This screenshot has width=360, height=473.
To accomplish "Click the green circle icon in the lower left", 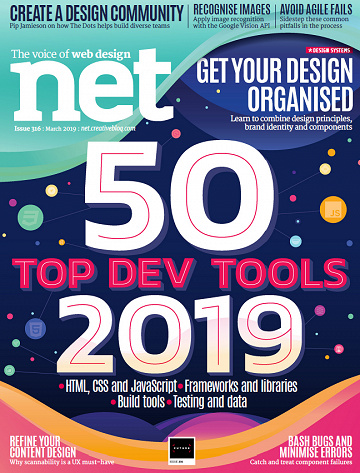I will point(9,370).
